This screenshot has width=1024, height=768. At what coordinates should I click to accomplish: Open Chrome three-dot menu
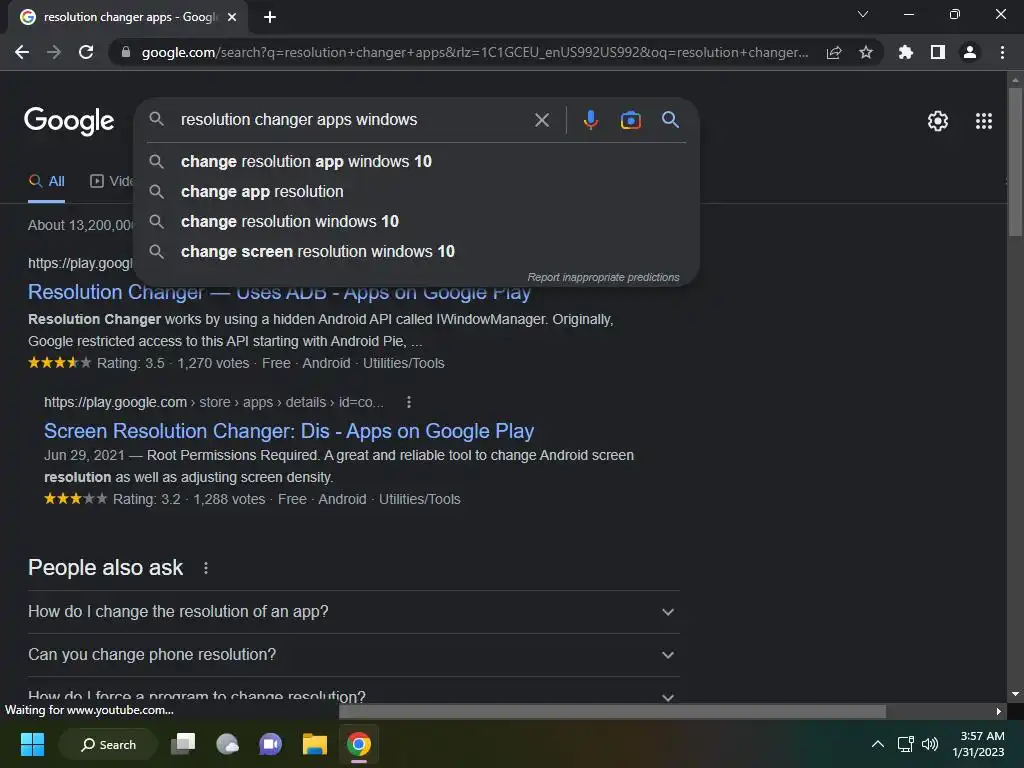1002,52
